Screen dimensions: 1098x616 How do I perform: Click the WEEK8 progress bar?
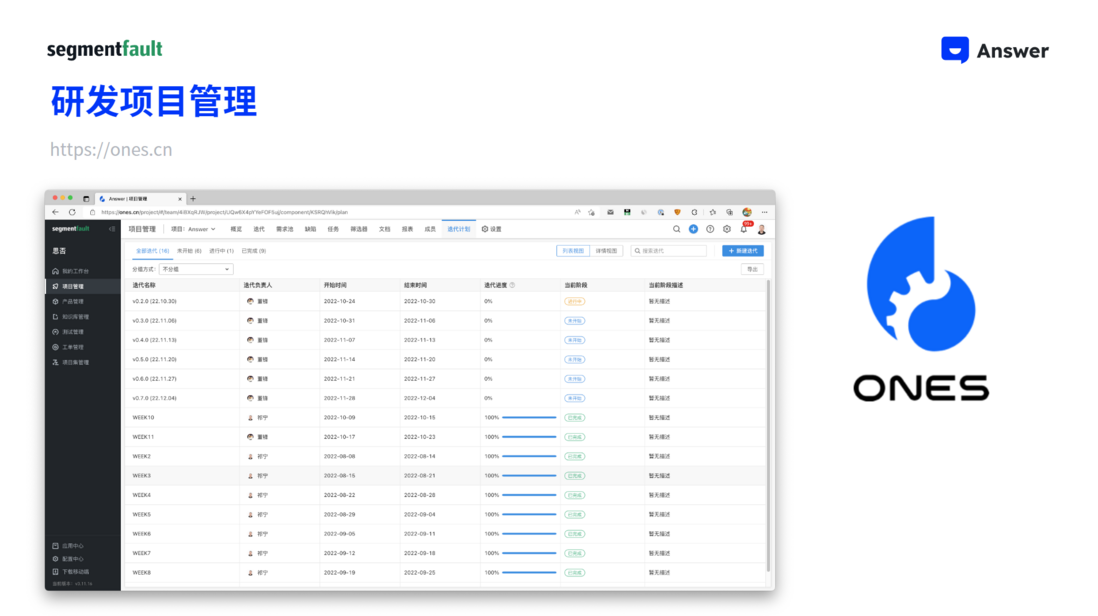[529, 573]
